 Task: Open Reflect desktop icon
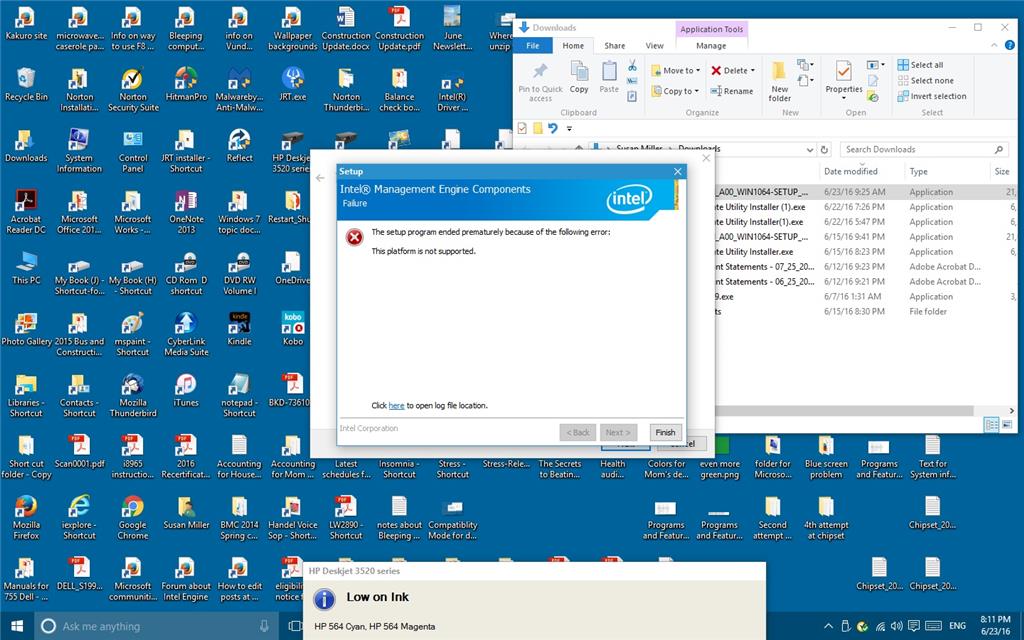tap(239, 146)
